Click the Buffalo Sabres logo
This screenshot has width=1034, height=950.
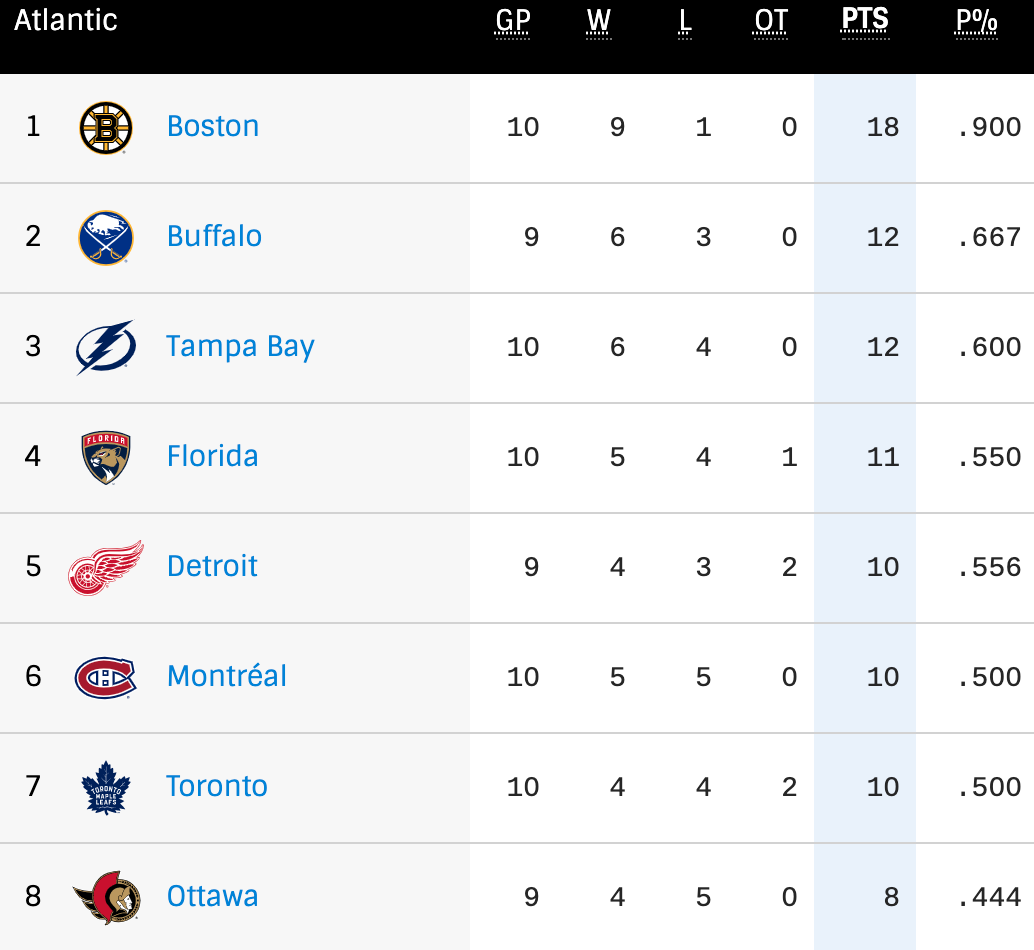tap(106, 238)
